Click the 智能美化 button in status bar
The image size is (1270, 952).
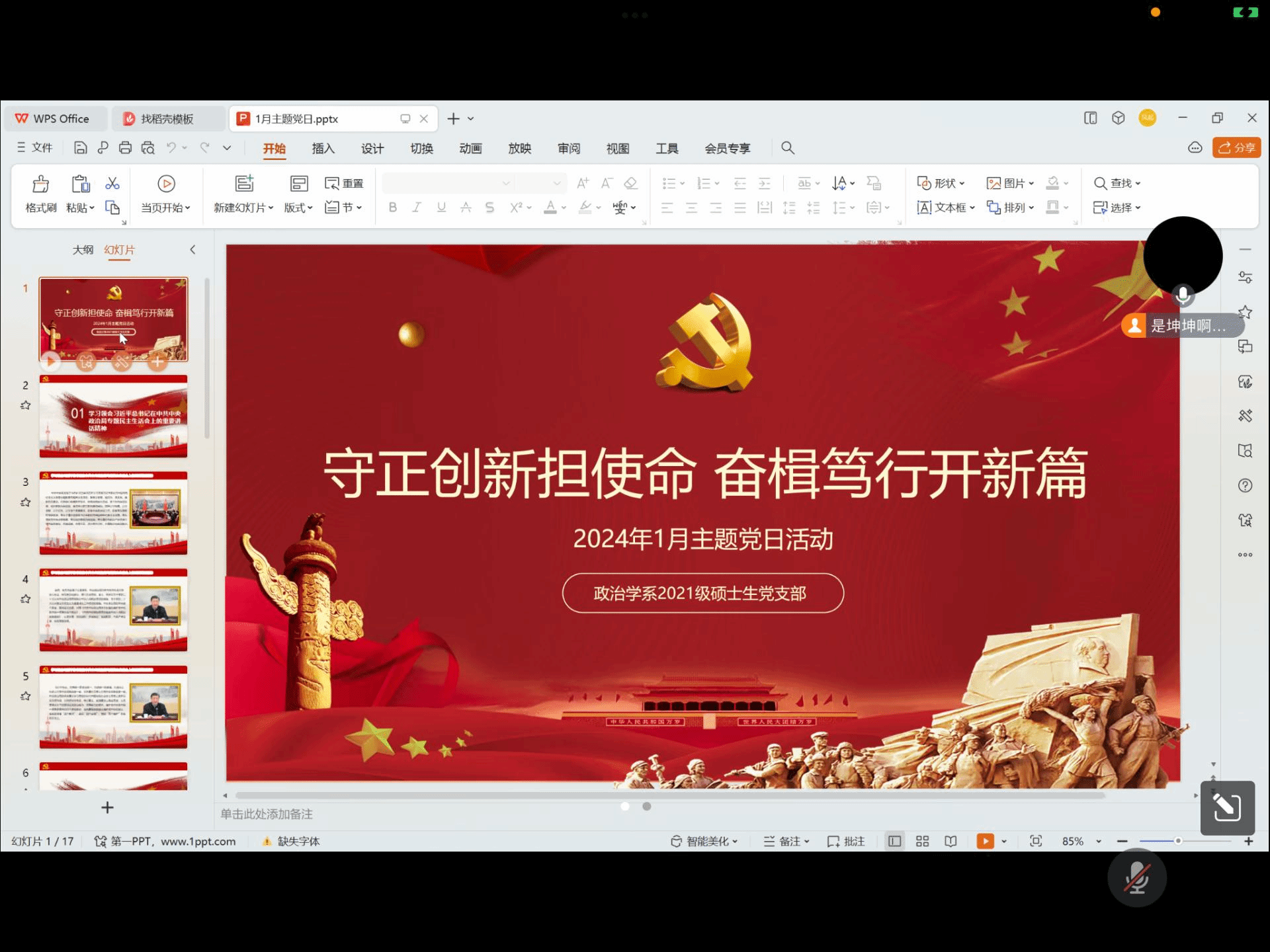pyautogui.click(x=704, y=841)
